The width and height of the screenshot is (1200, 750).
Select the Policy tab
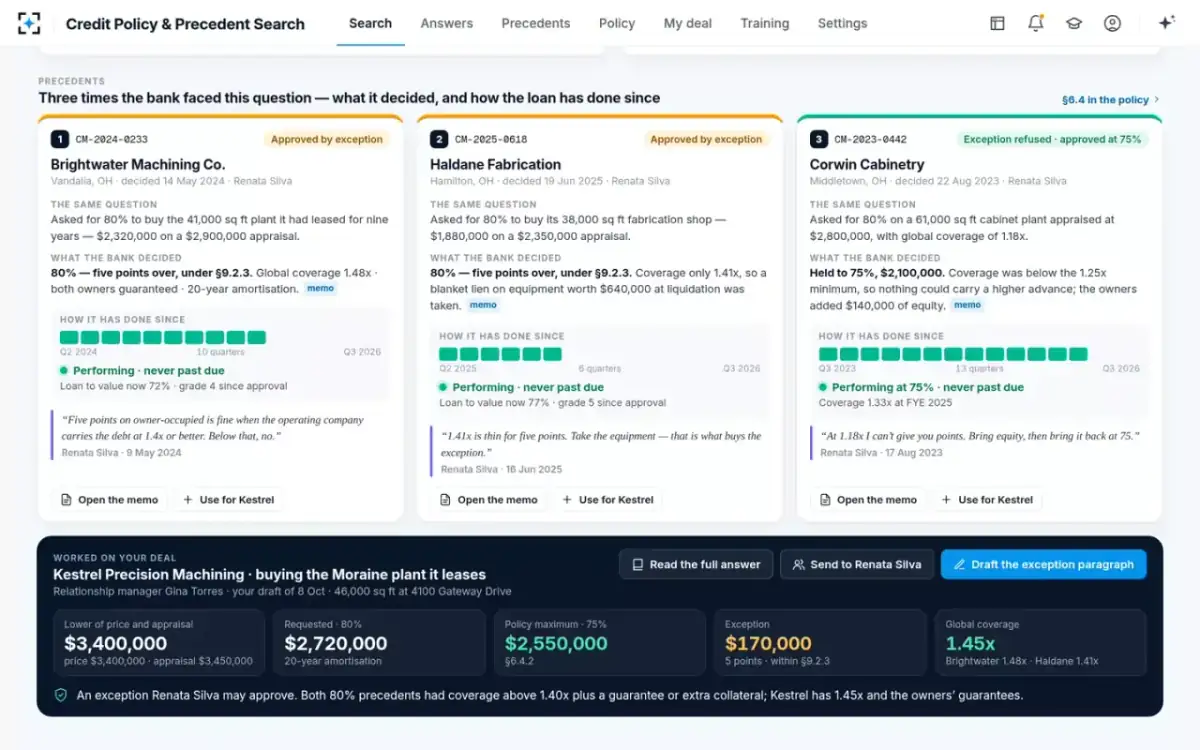(617, 23)
